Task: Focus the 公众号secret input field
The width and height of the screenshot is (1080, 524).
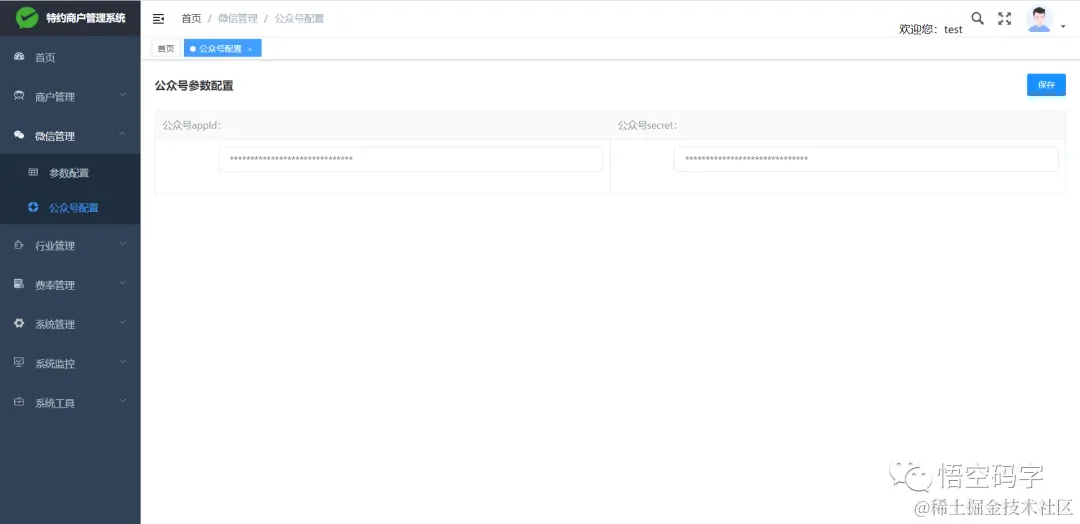Action: [x=866, y=159]
